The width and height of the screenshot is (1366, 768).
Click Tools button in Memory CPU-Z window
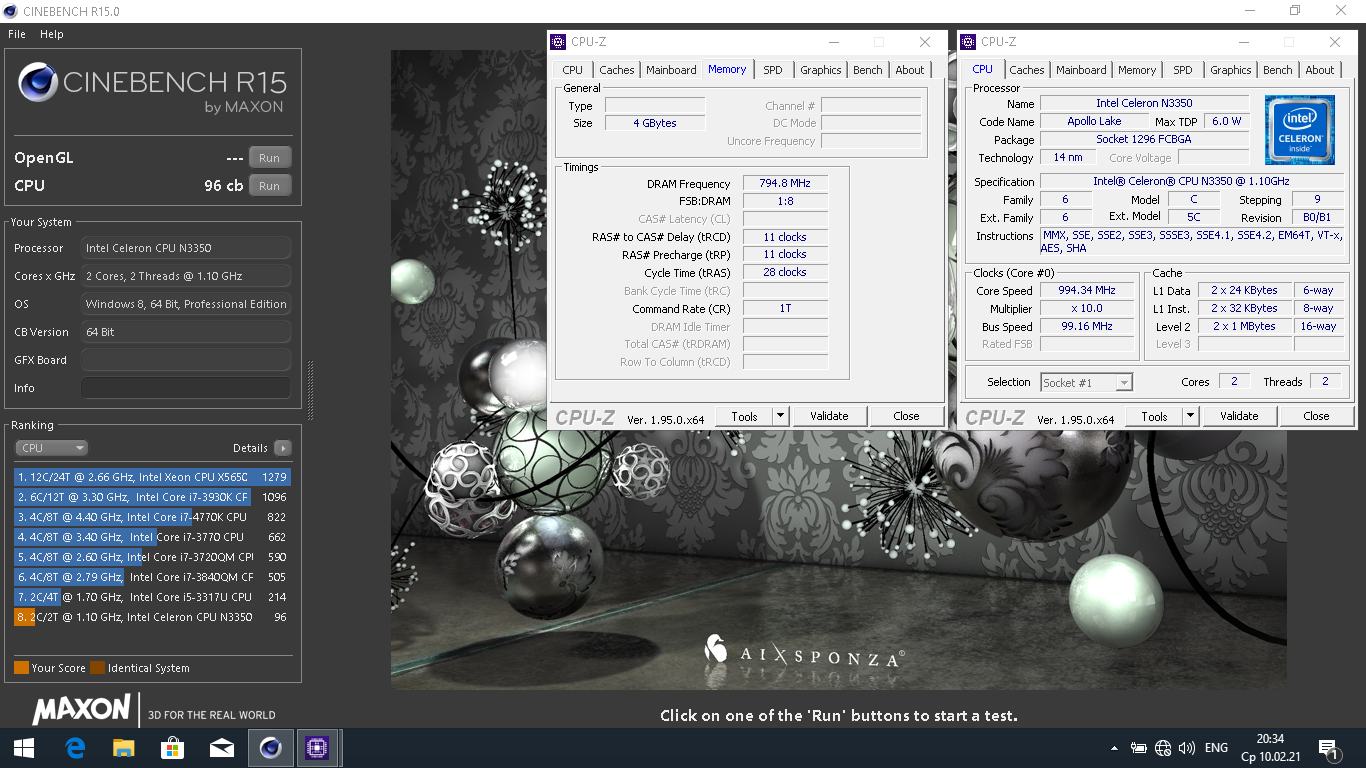click(744, 416)
